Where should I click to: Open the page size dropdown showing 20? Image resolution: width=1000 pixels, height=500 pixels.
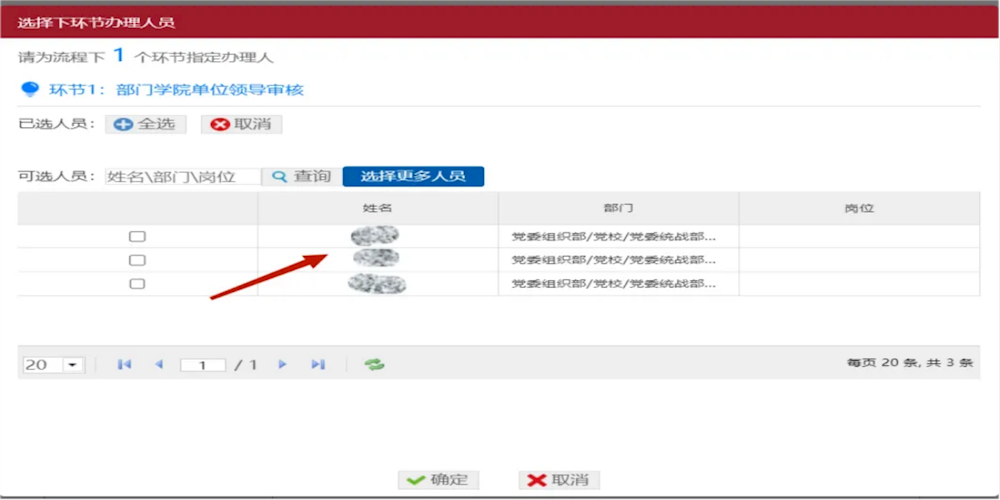coord(54,365)
